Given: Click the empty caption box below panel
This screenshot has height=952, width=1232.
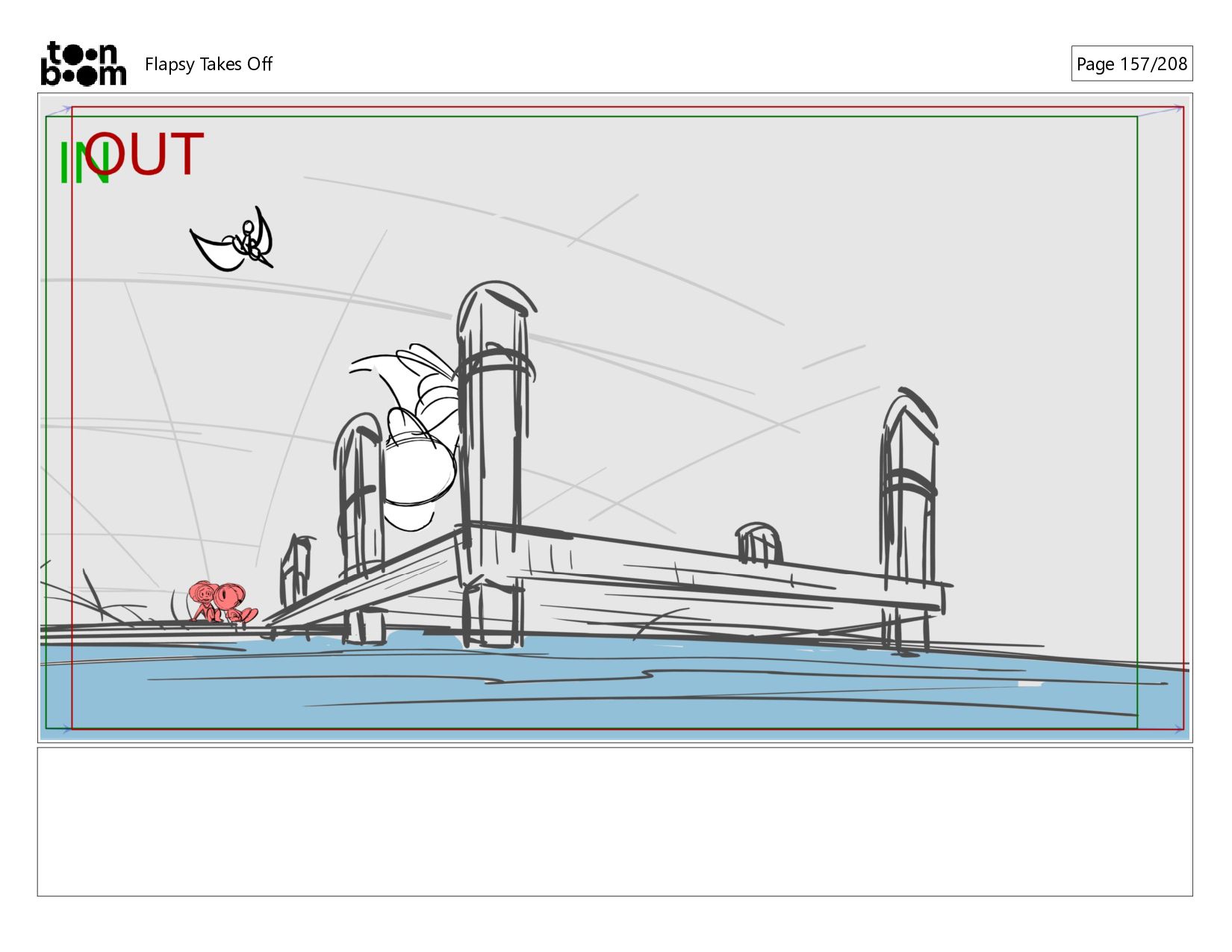Looking at the screenshot, I should [x=615, y=822].
